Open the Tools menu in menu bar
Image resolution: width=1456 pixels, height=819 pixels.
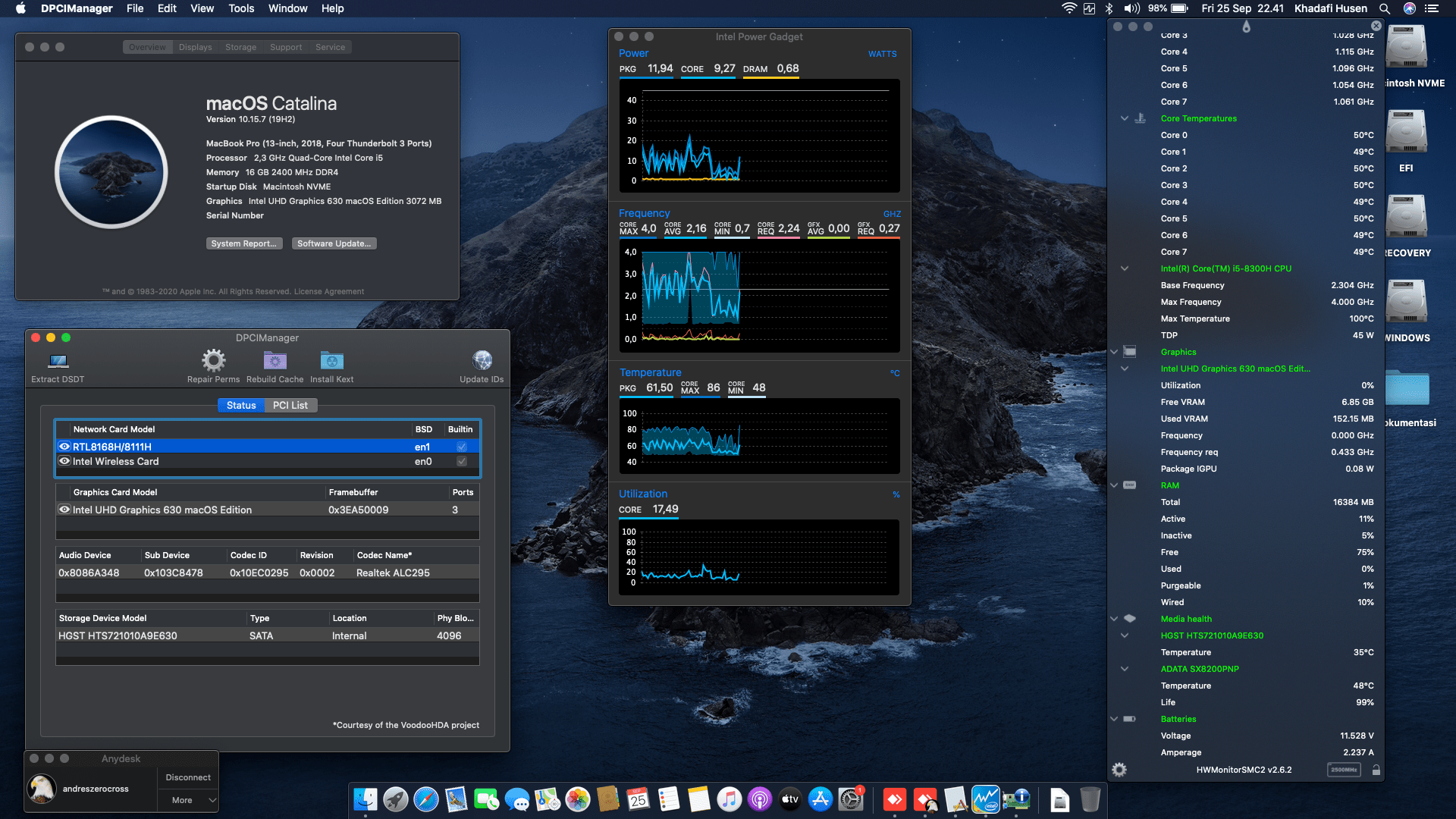(x=240, y=8)
